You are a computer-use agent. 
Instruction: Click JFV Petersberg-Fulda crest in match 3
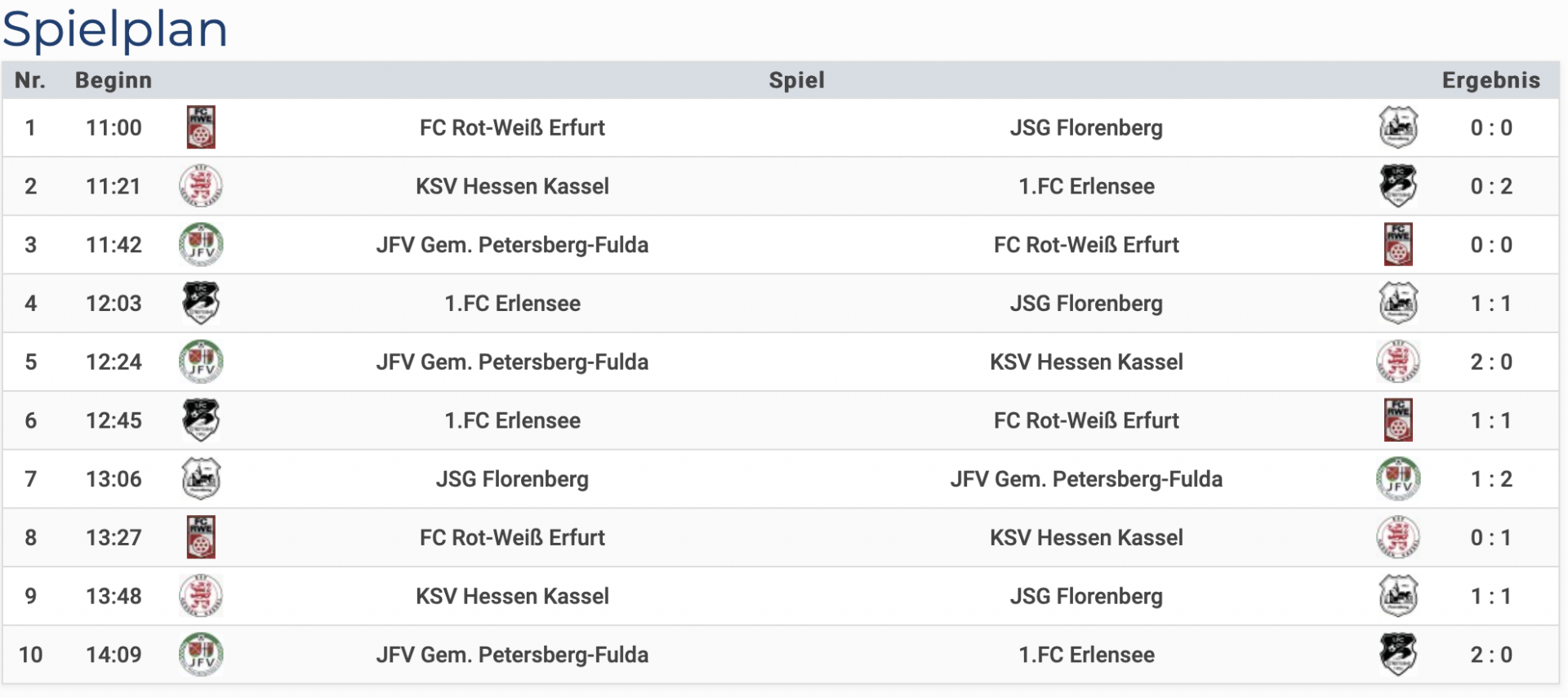tap(201, 245)
